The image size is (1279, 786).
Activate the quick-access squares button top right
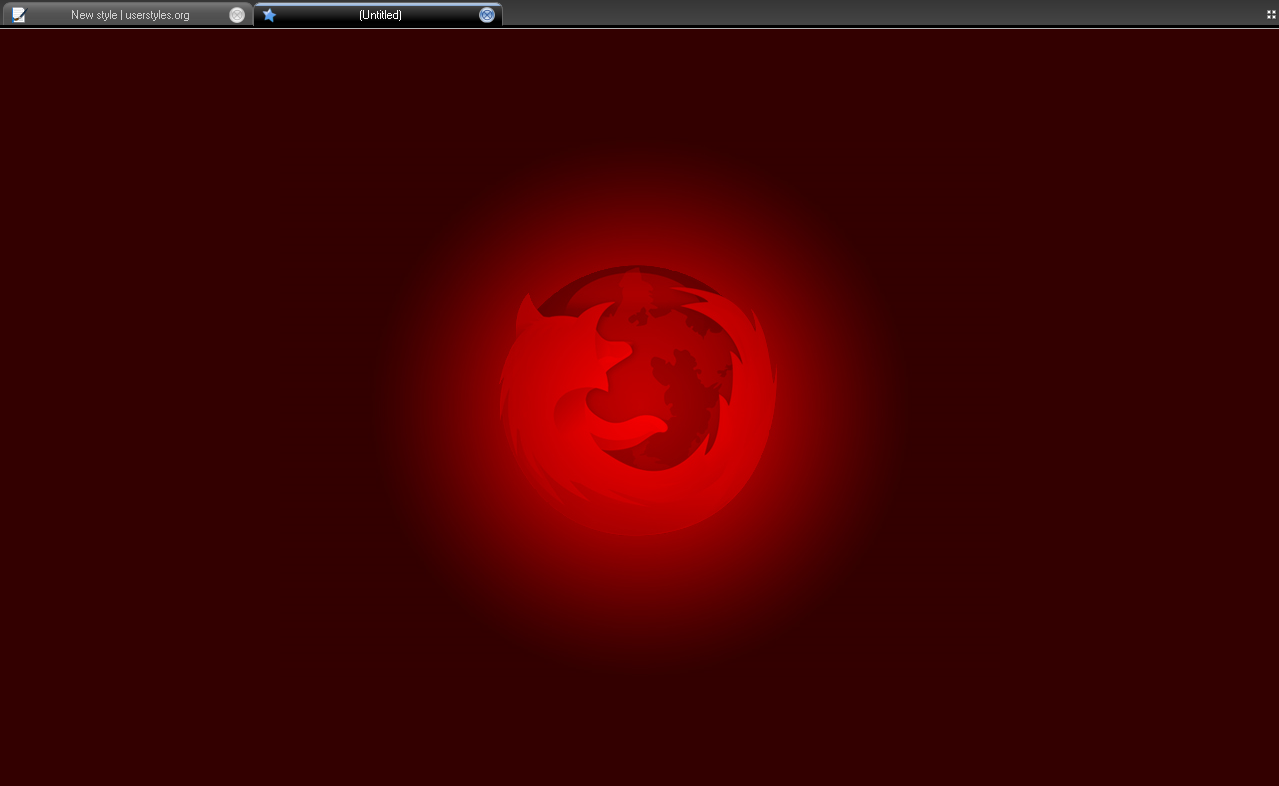point(1270,14)
